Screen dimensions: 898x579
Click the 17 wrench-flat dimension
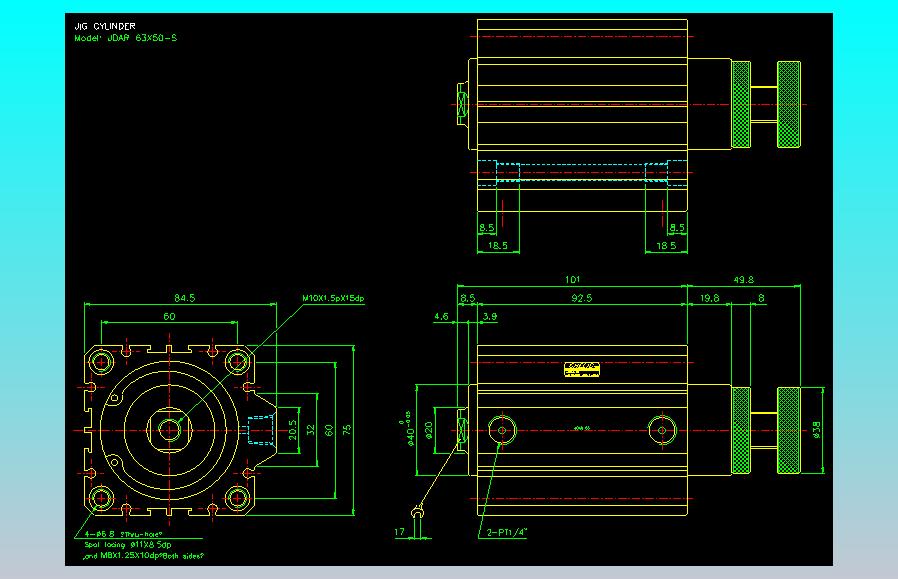[399, 532]
